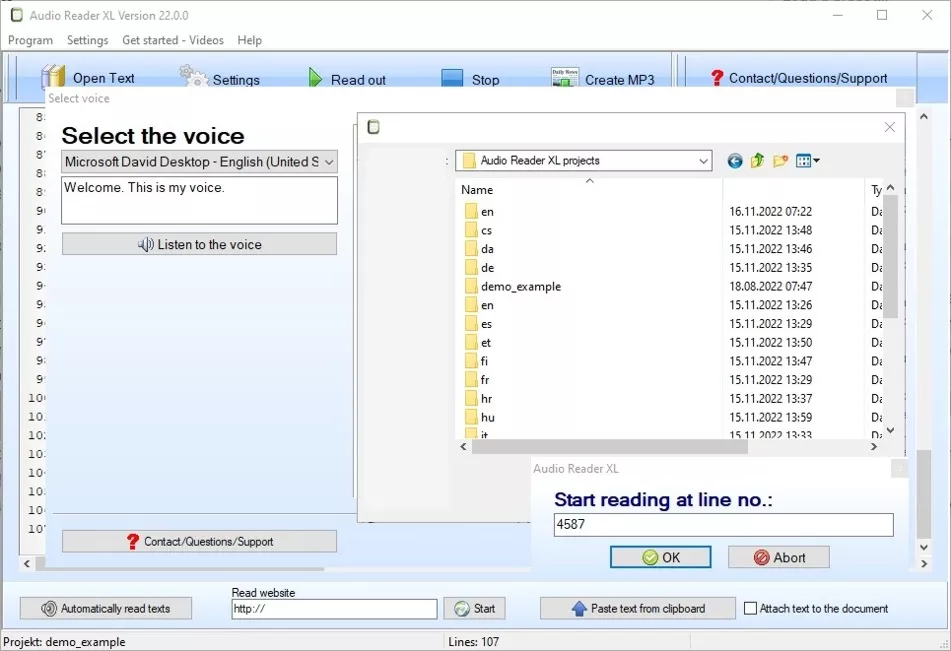Create a new folder with the folder icon
The height and width of the screenshot is (651, 951).
pyautogui.click(x=780, y=161)
